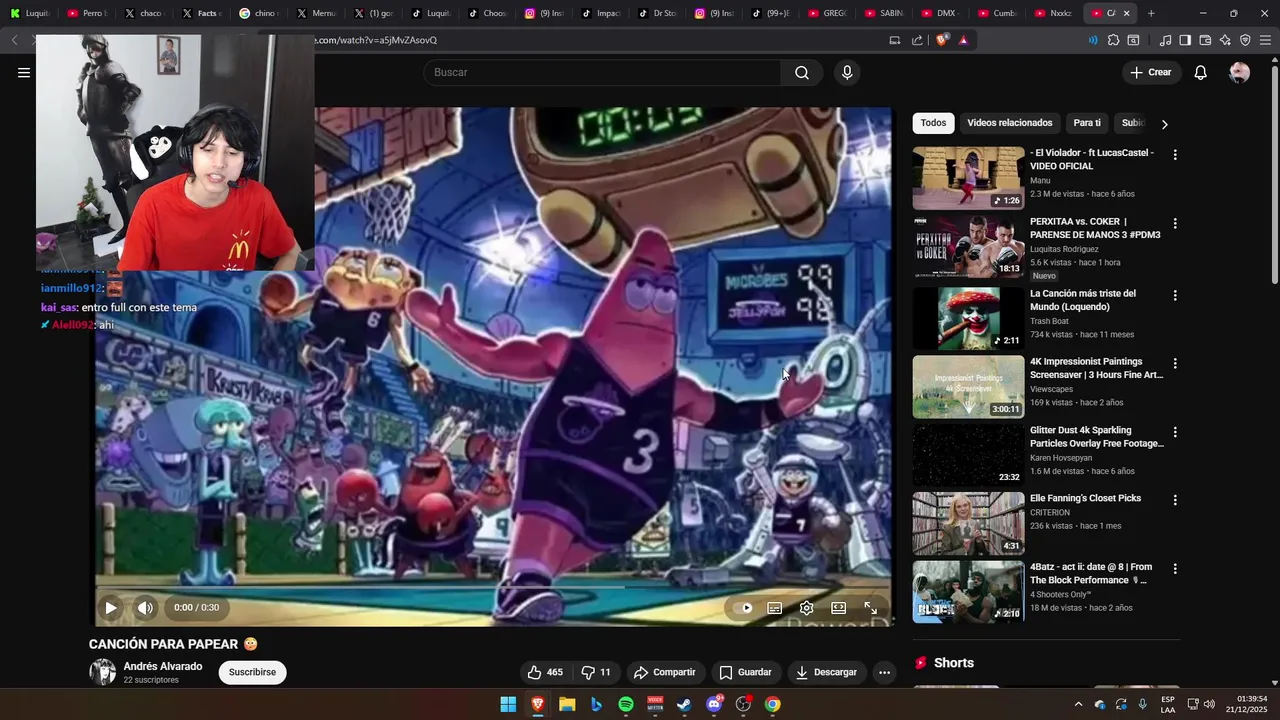Viewport: 1280px width, 720px height.
Task: Open El Violador video thumbnail
Action: (968, 178)
